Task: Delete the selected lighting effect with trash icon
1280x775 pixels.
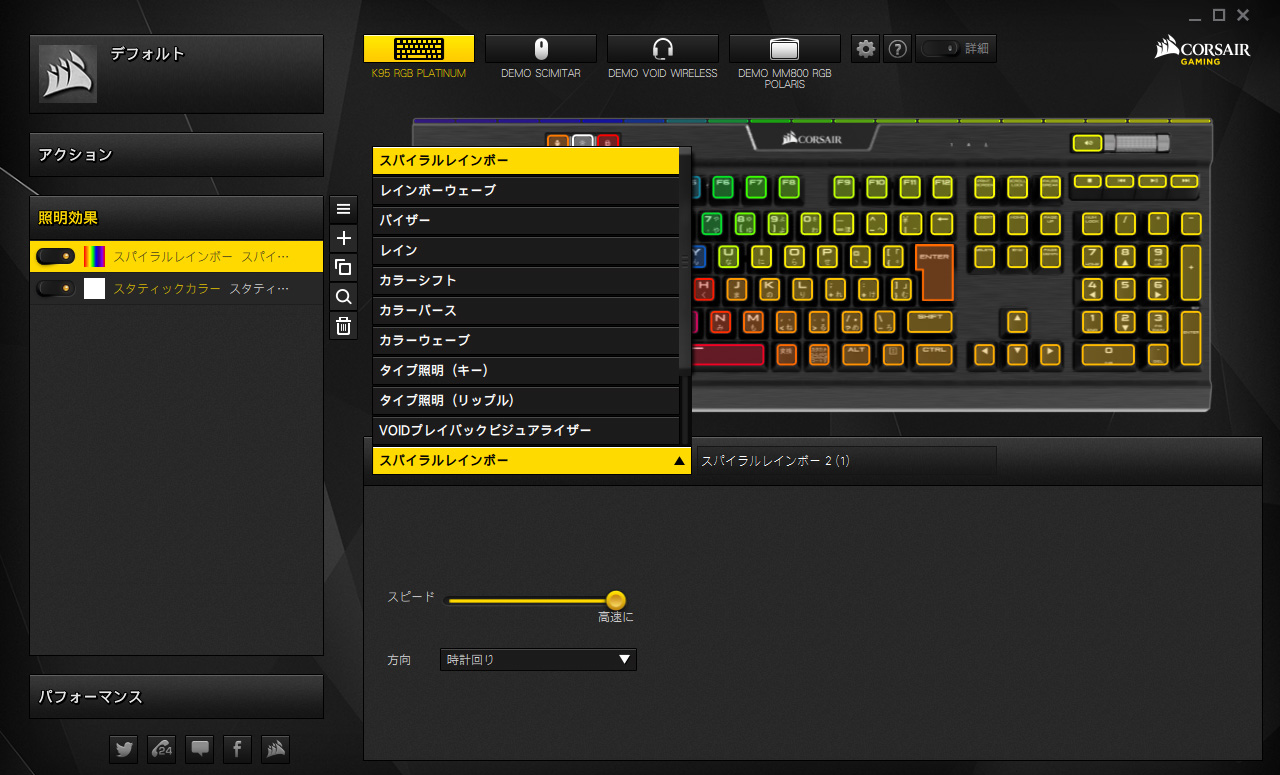Action: pos(344,326)
